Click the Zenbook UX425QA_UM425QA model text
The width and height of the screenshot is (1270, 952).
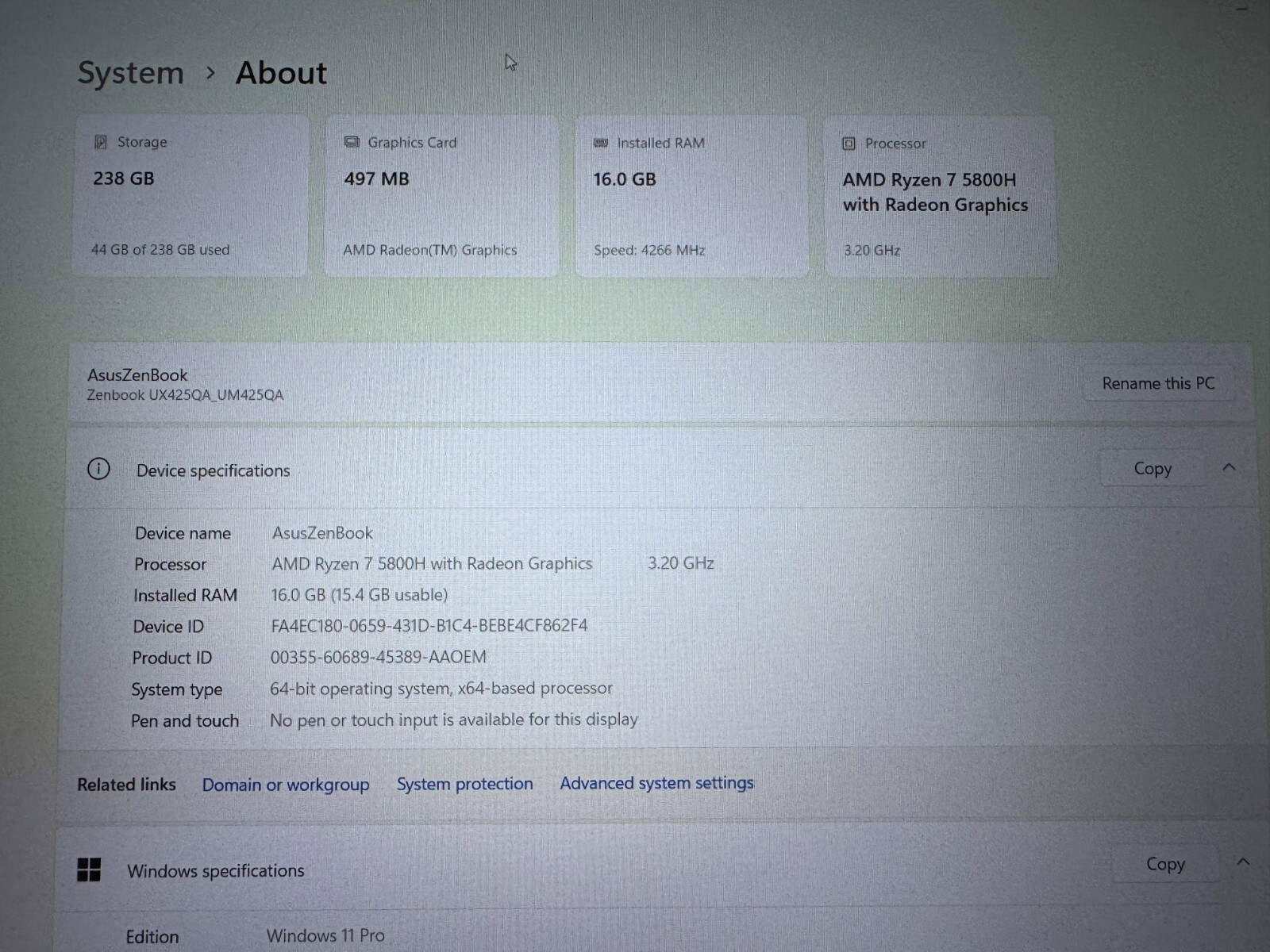coord(185,395)
